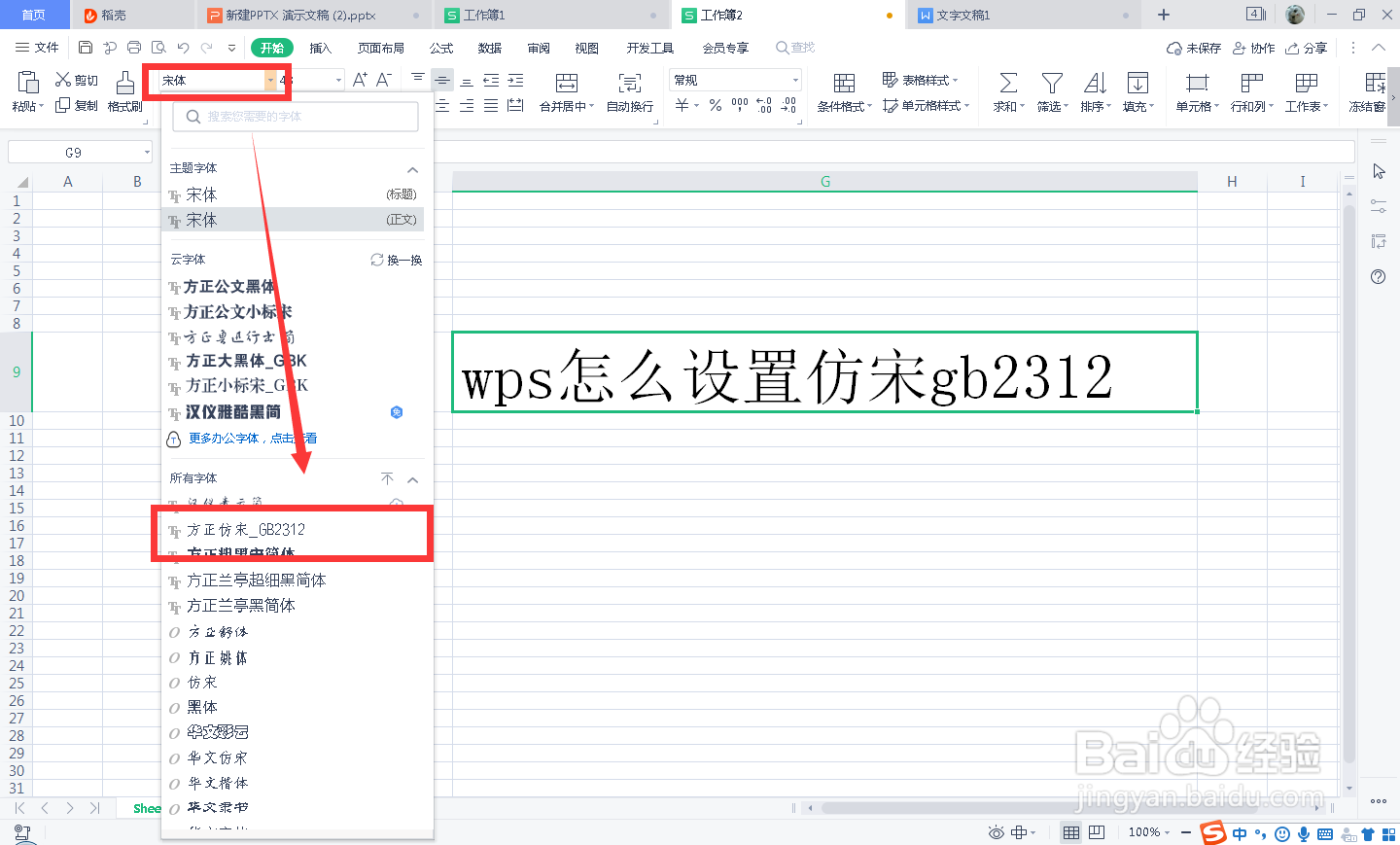Open the font size dropdown

point(338,81)
